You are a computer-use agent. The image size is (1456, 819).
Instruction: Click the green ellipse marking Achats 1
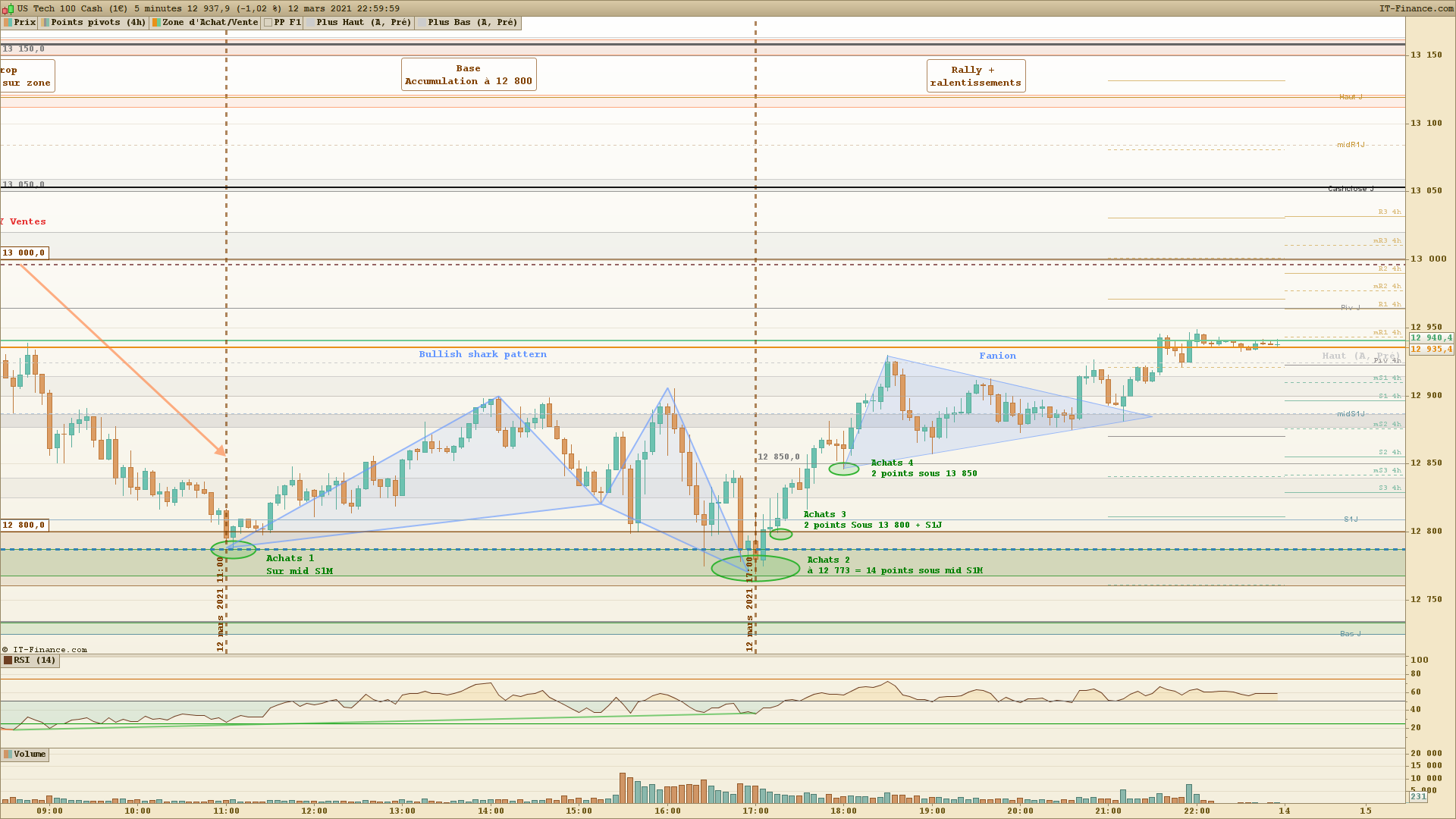pyautogui.click(x=234, y=550)
